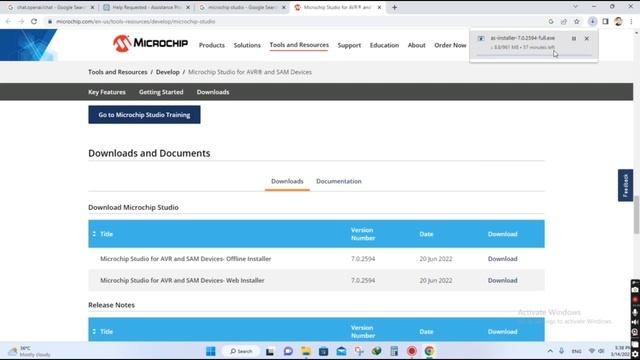Jump to the Getting Started section
Screen dimensions: 640x360
click(x=161, y=92)
